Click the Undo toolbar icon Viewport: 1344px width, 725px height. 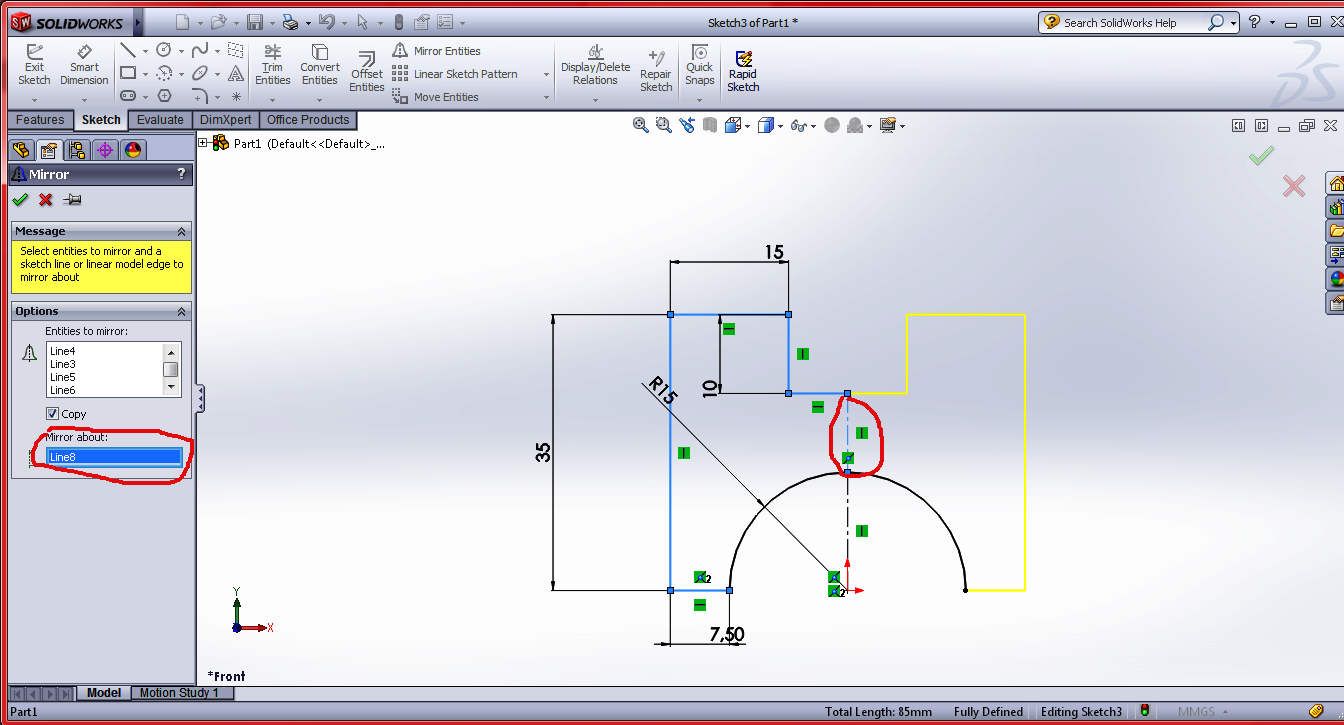coord(326,22)
